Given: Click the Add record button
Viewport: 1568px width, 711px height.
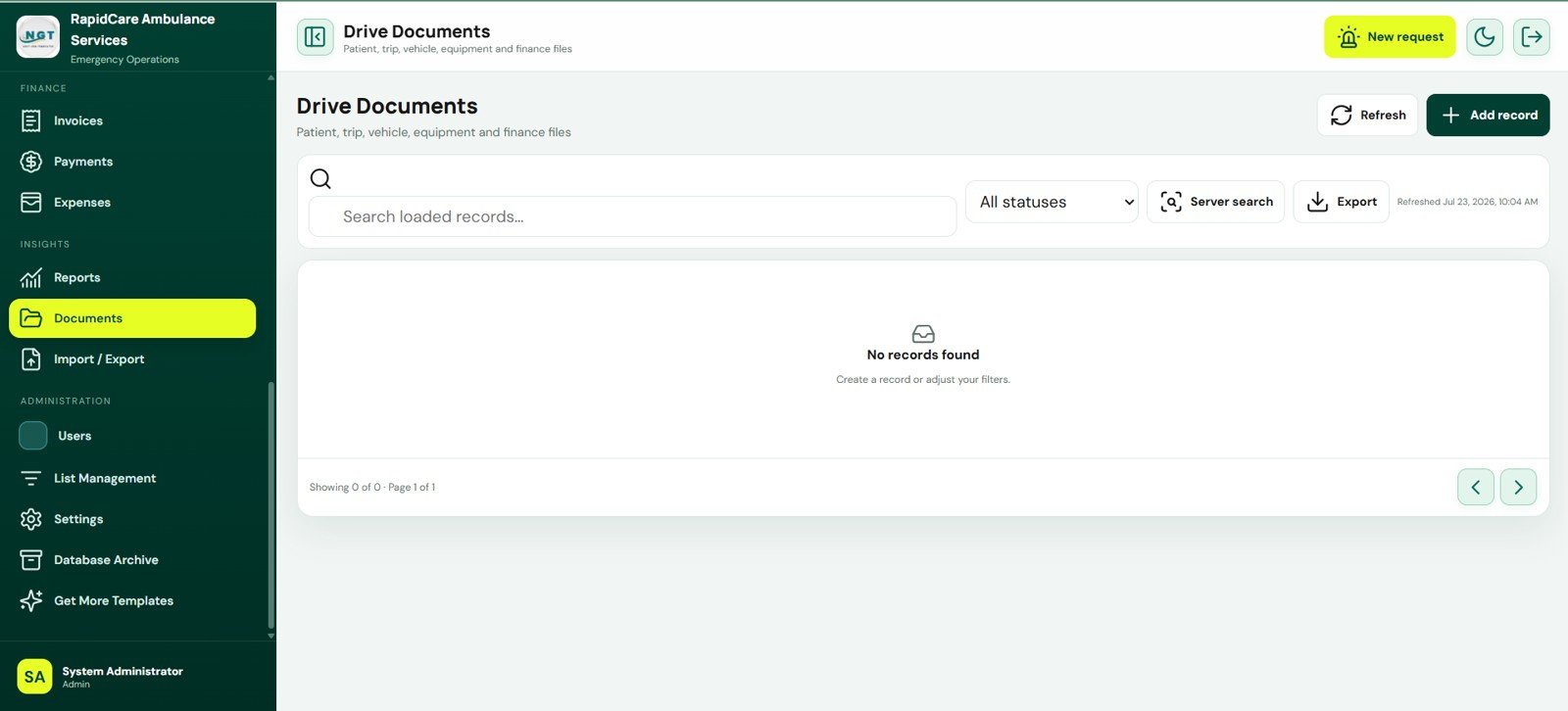Looking at the screenshot, I should click(x=1488, y=115).
